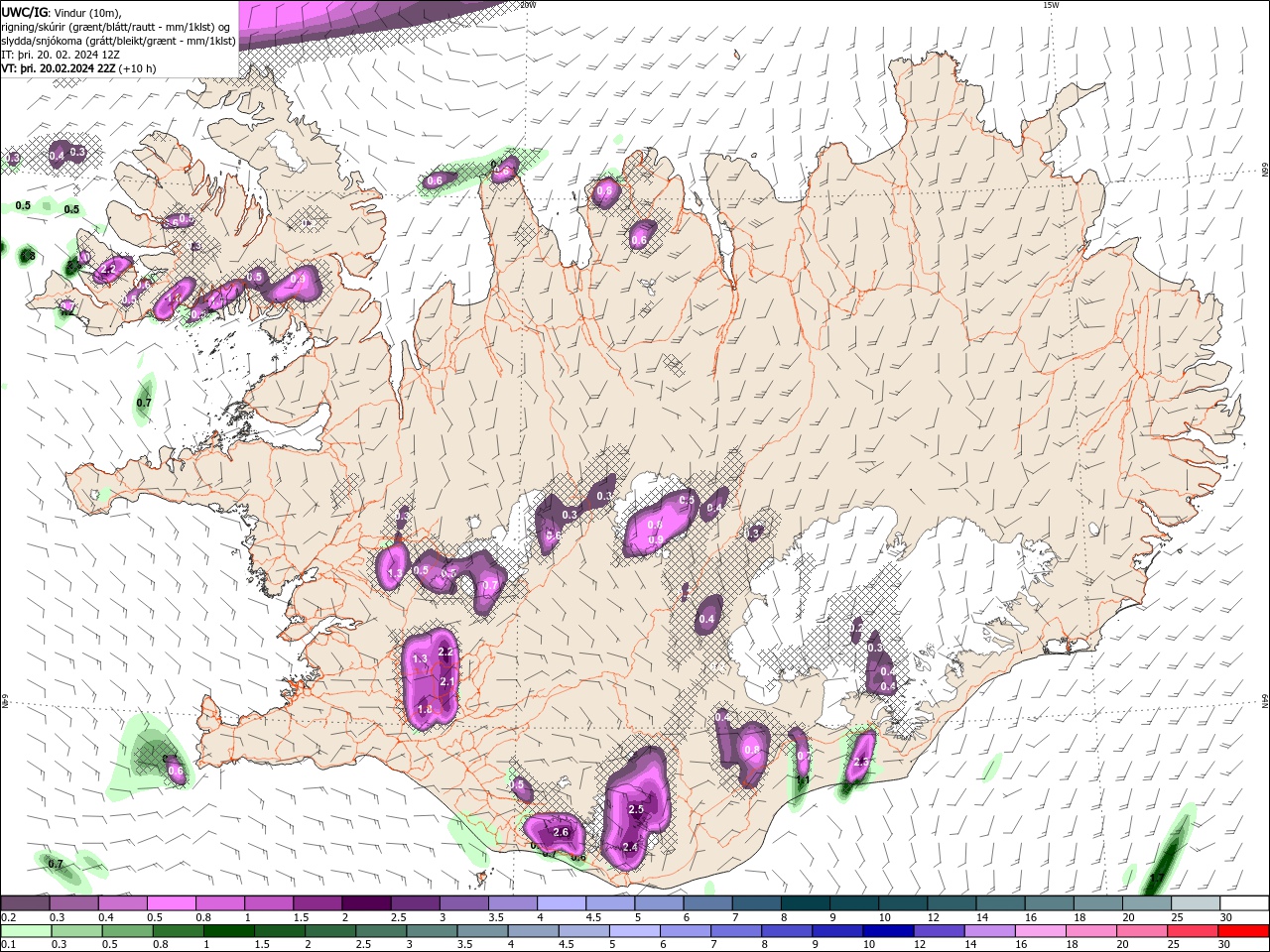The image size is (1270, 952).
Task: Pick the snow scale swatch between 12 and 14
Action: tap(952, 902)
